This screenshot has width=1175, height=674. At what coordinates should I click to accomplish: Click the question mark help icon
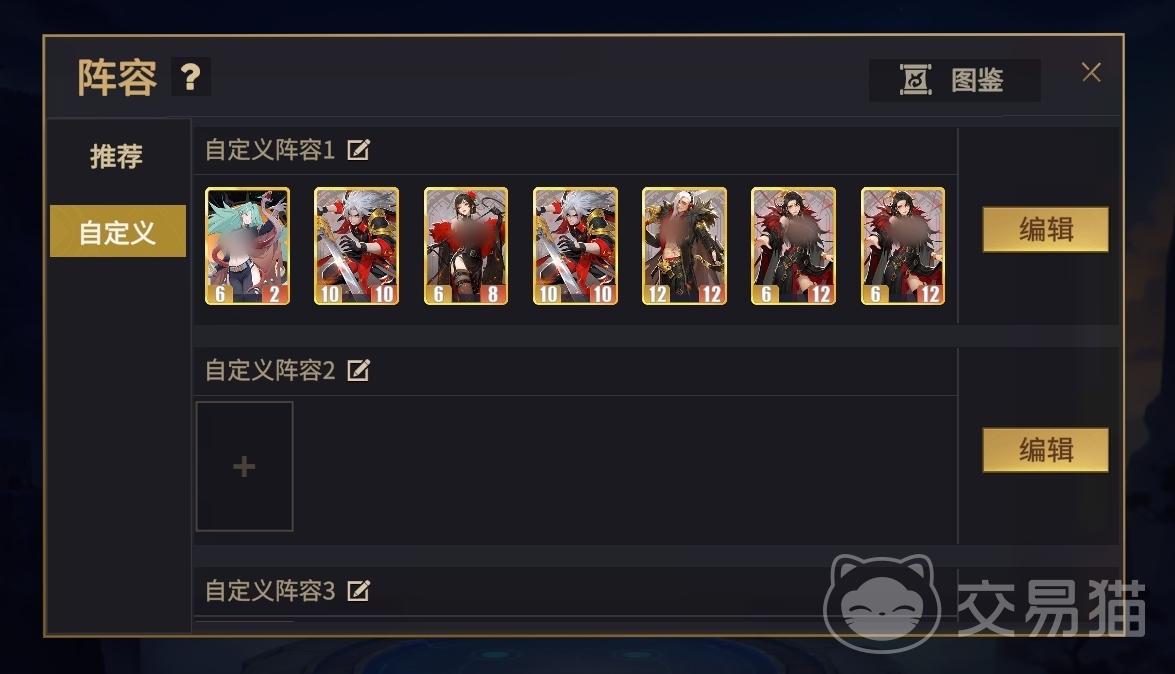(x=190, y=76)
